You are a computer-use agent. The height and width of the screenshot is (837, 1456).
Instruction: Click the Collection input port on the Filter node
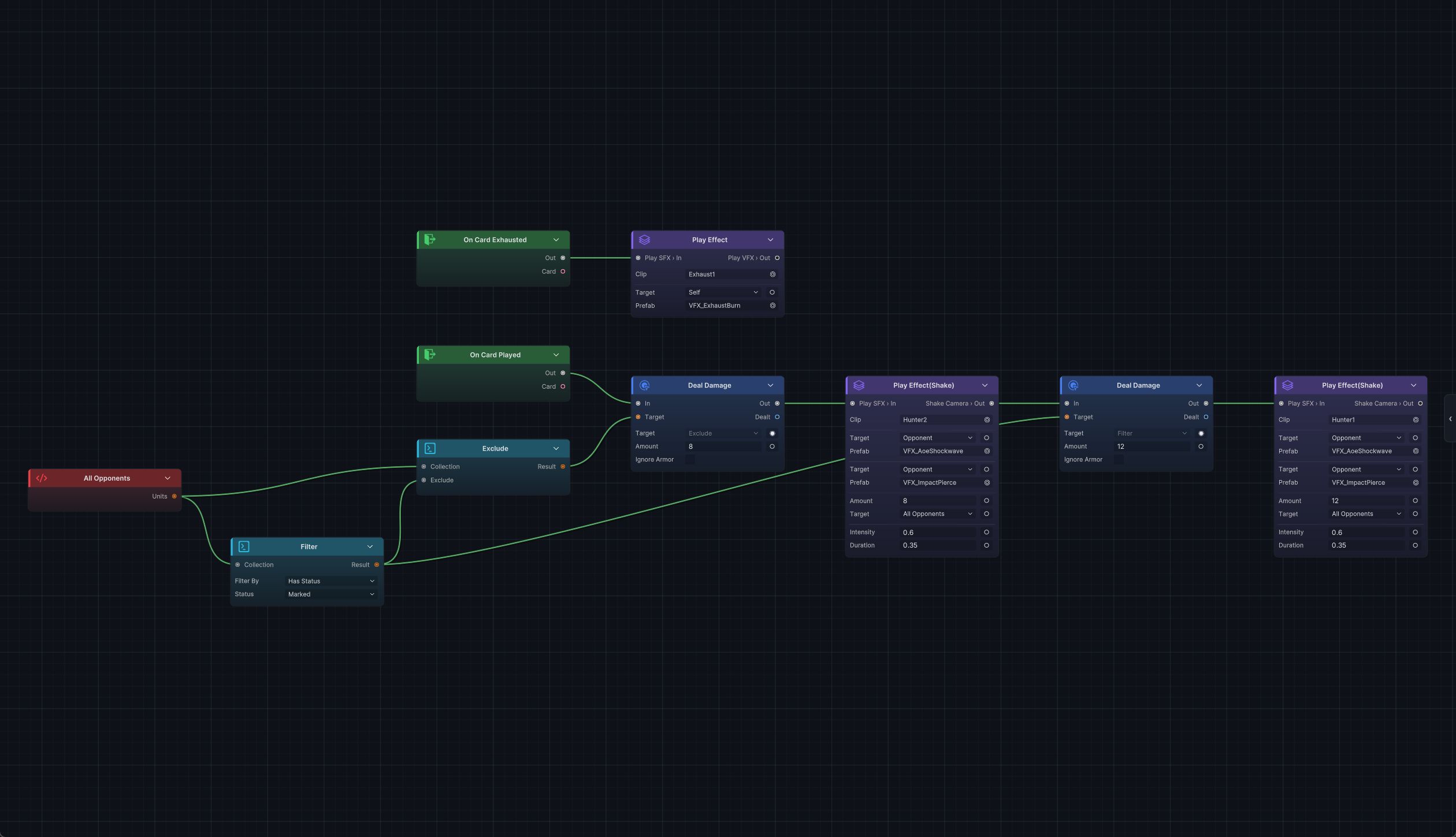[237, 565]
